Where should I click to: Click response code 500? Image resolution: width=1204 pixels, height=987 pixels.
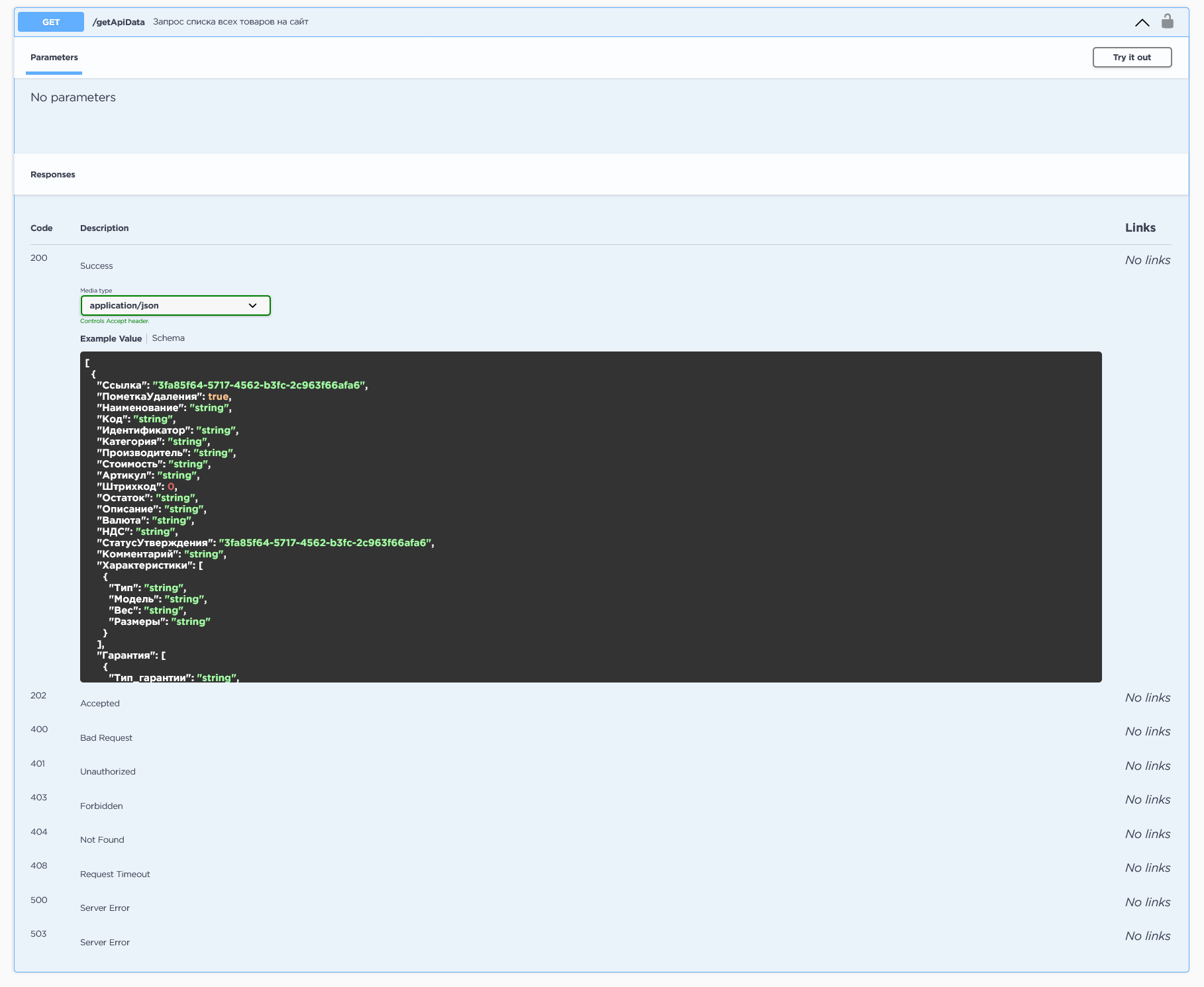tap(39, 900)
